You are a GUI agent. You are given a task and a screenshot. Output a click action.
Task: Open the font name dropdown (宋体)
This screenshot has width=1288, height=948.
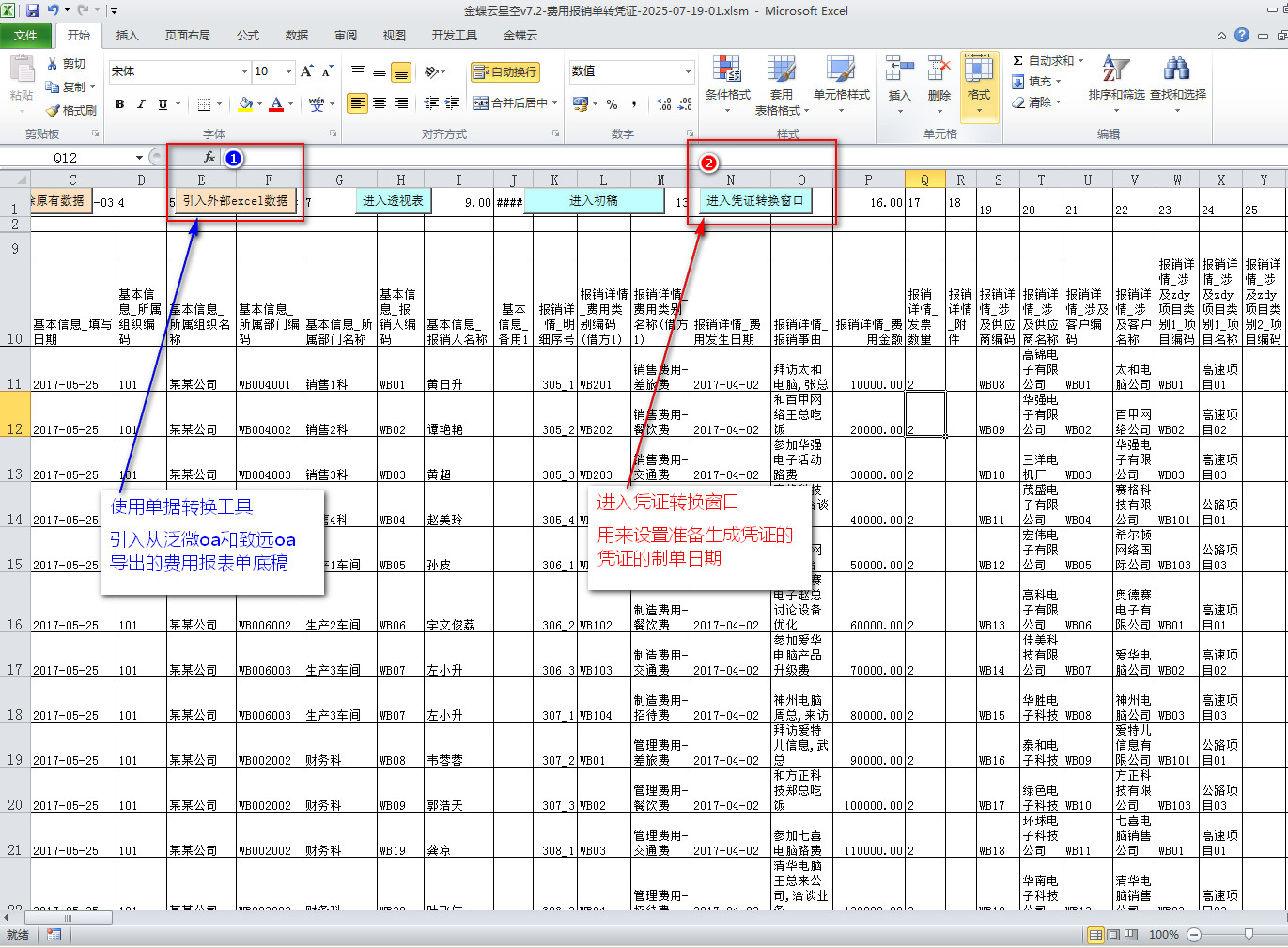244,71
